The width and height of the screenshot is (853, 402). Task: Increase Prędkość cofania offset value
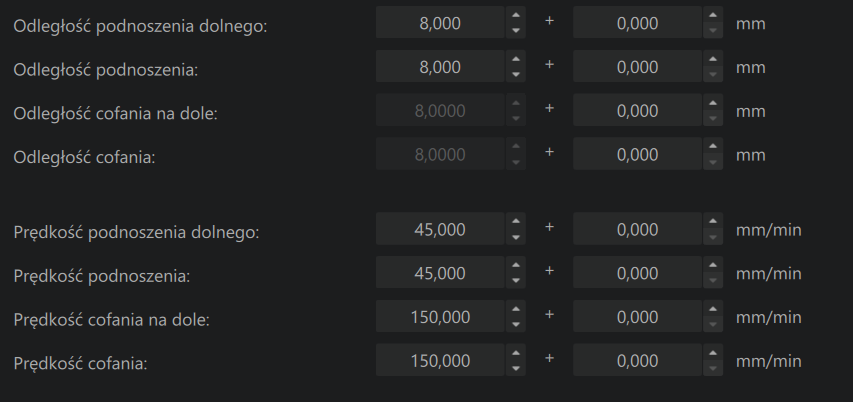coord(713,352)
